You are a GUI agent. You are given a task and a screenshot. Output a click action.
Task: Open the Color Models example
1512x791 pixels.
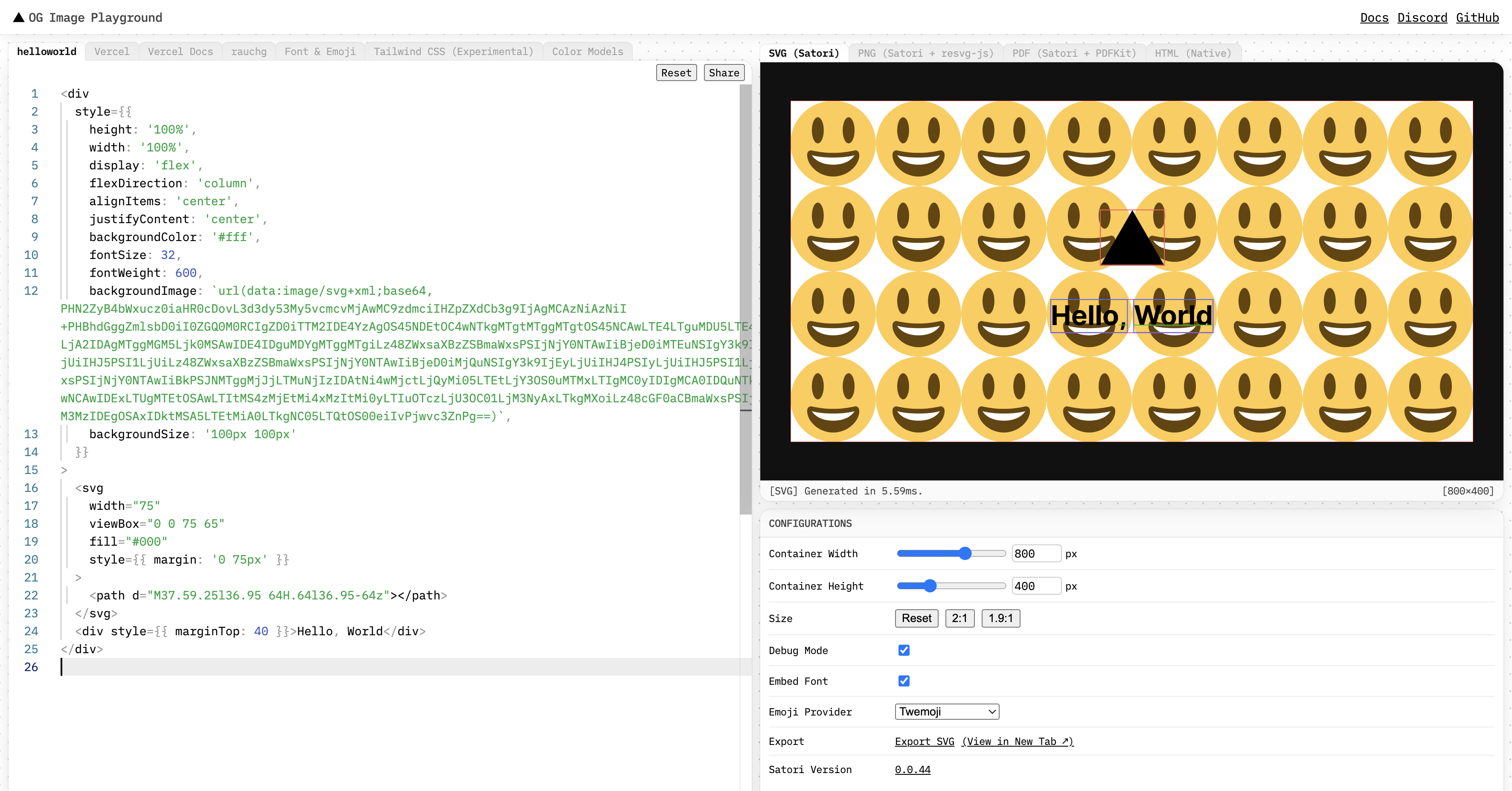click(587, 52)
